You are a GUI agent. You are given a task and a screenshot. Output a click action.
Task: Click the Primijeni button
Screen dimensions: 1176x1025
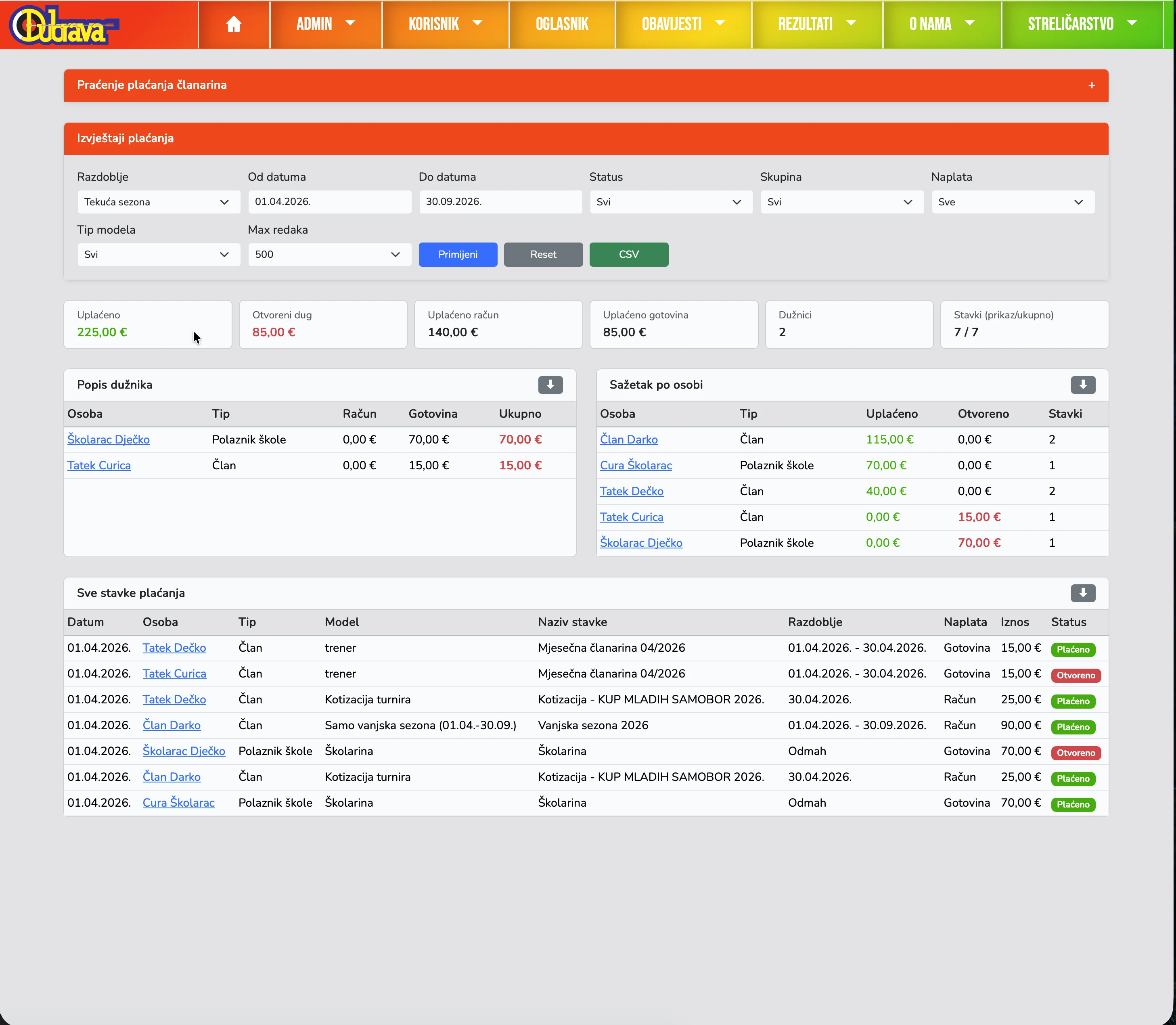458,255
